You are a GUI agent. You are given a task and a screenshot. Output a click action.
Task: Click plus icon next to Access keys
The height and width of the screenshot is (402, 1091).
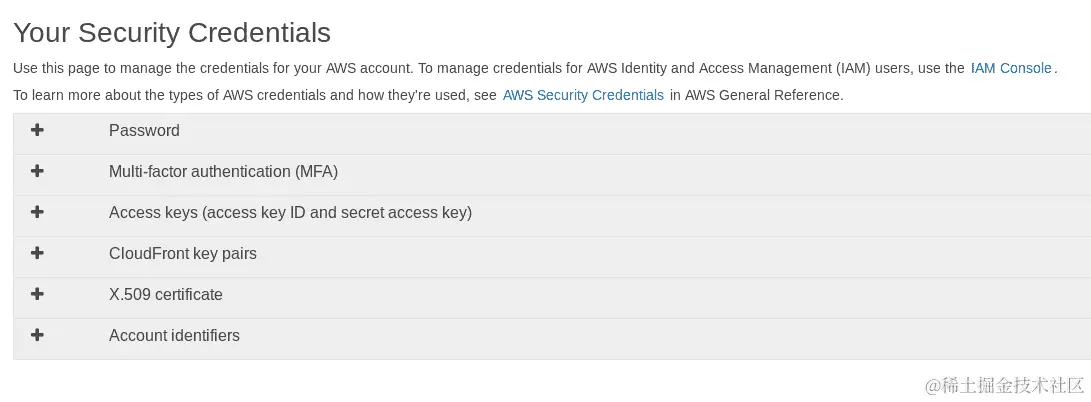[37, 212]
